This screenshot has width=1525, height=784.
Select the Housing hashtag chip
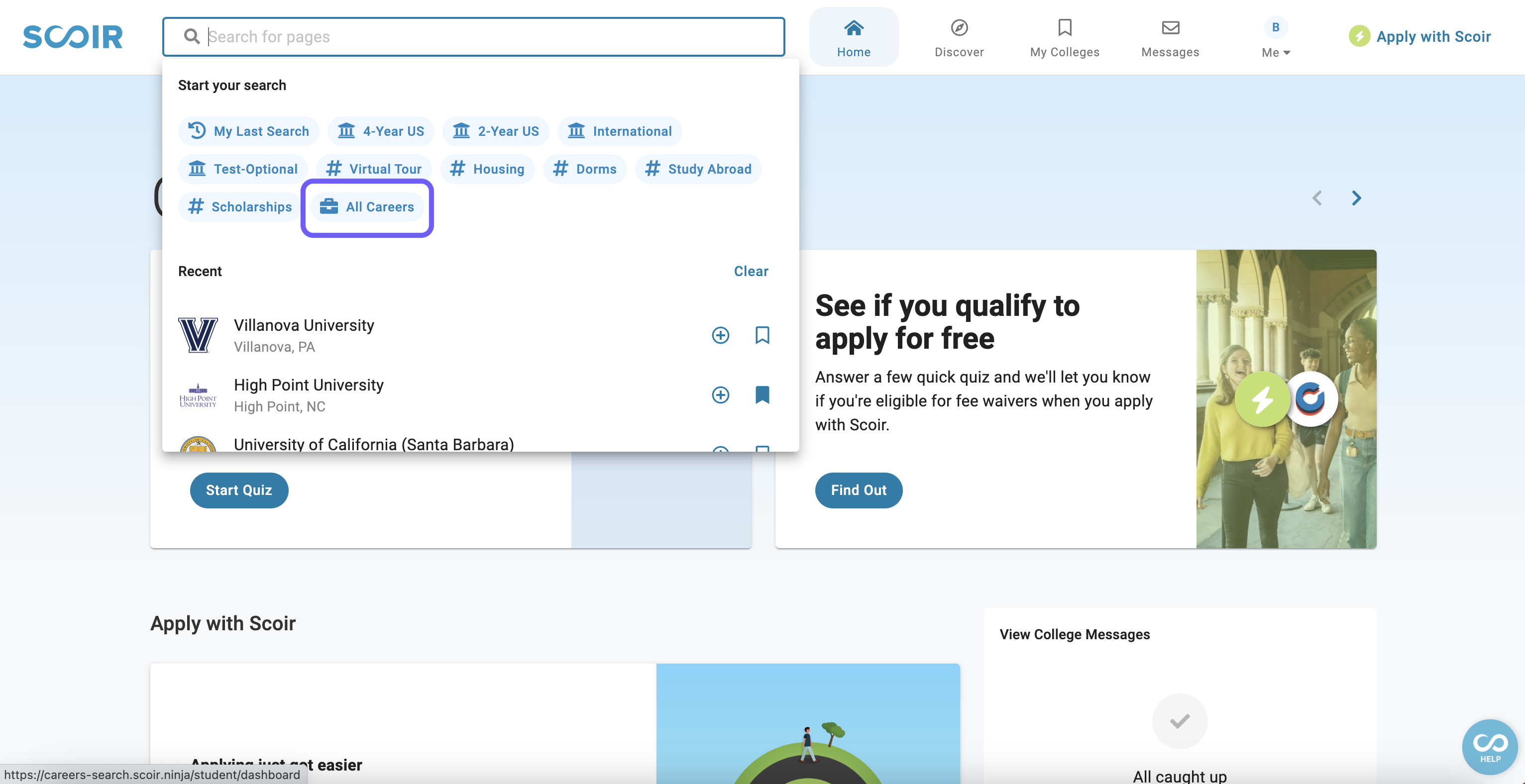tap(487, 169)
